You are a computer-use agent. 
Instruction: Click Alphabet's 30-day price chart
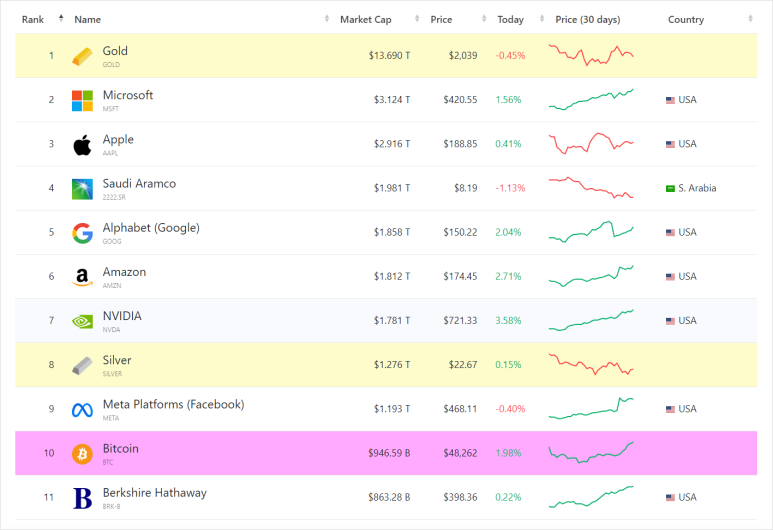(x=591, y=232)
